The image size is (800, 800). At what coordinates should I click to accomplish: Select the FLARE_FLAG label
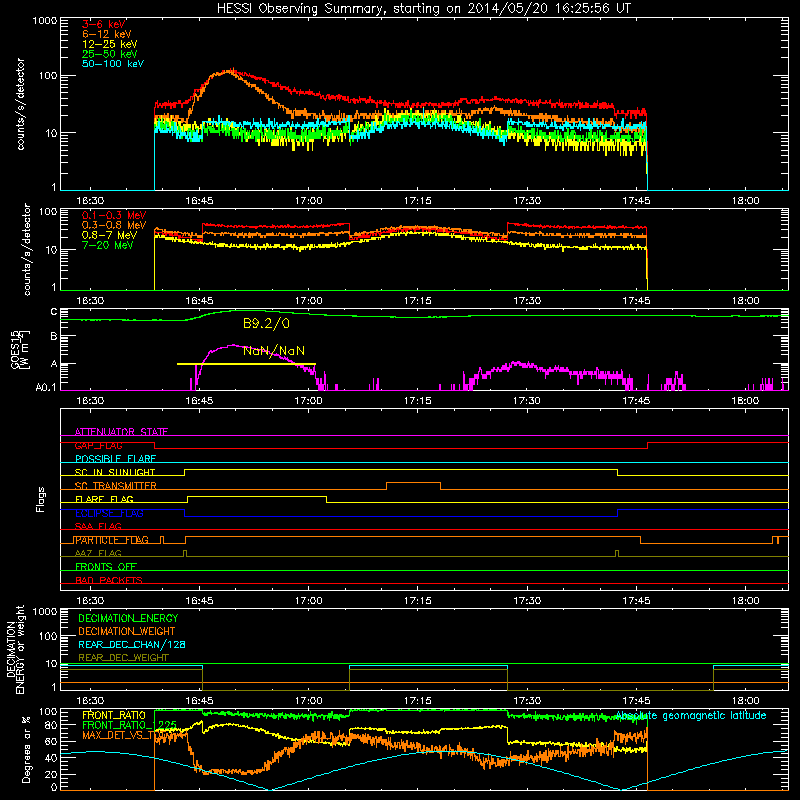click(x=104, y=499)
